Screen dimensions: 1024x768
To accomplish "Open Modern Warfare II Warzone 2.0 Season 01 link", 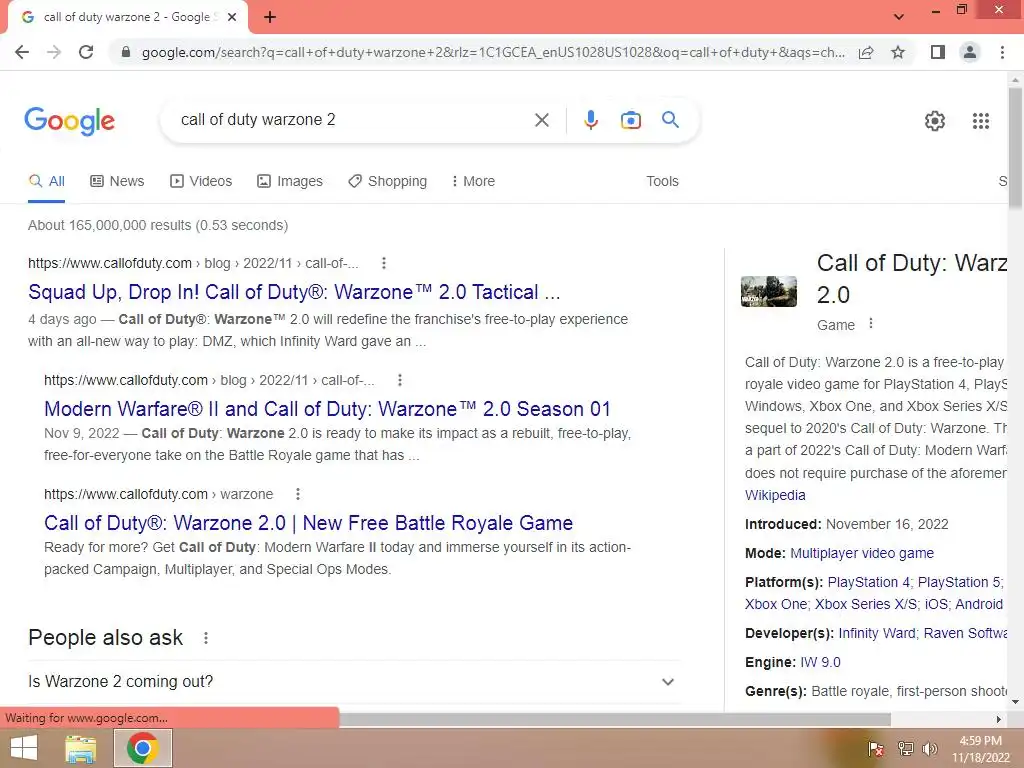I will pos(327,409).
